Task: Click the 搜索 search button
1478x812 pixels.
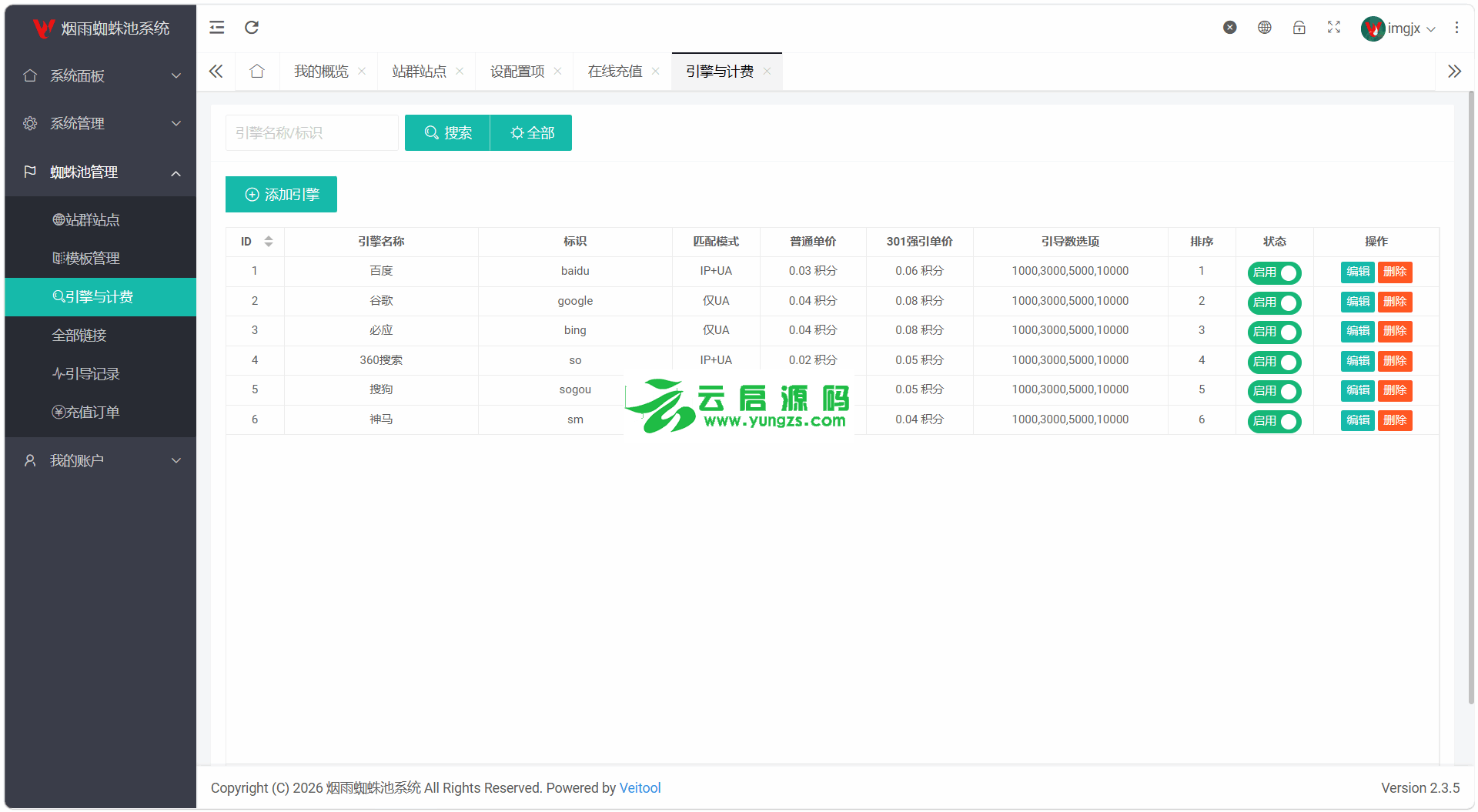Action: coord(447,133)
